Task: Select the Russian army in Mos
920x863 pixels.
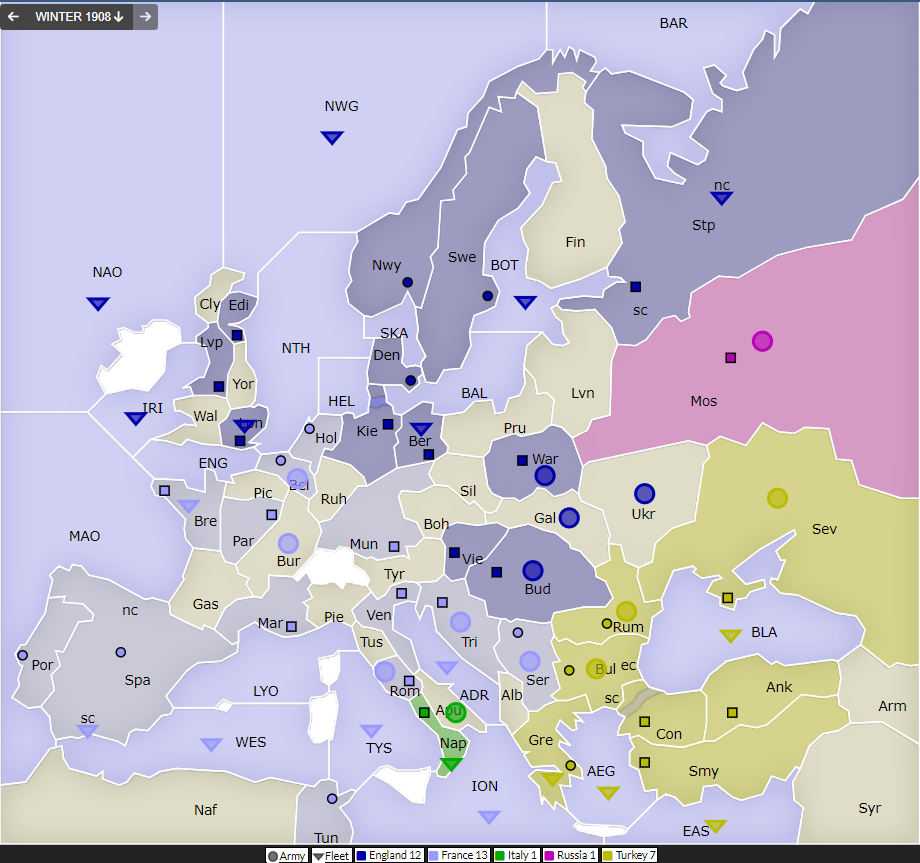Action: click(762, 341)
